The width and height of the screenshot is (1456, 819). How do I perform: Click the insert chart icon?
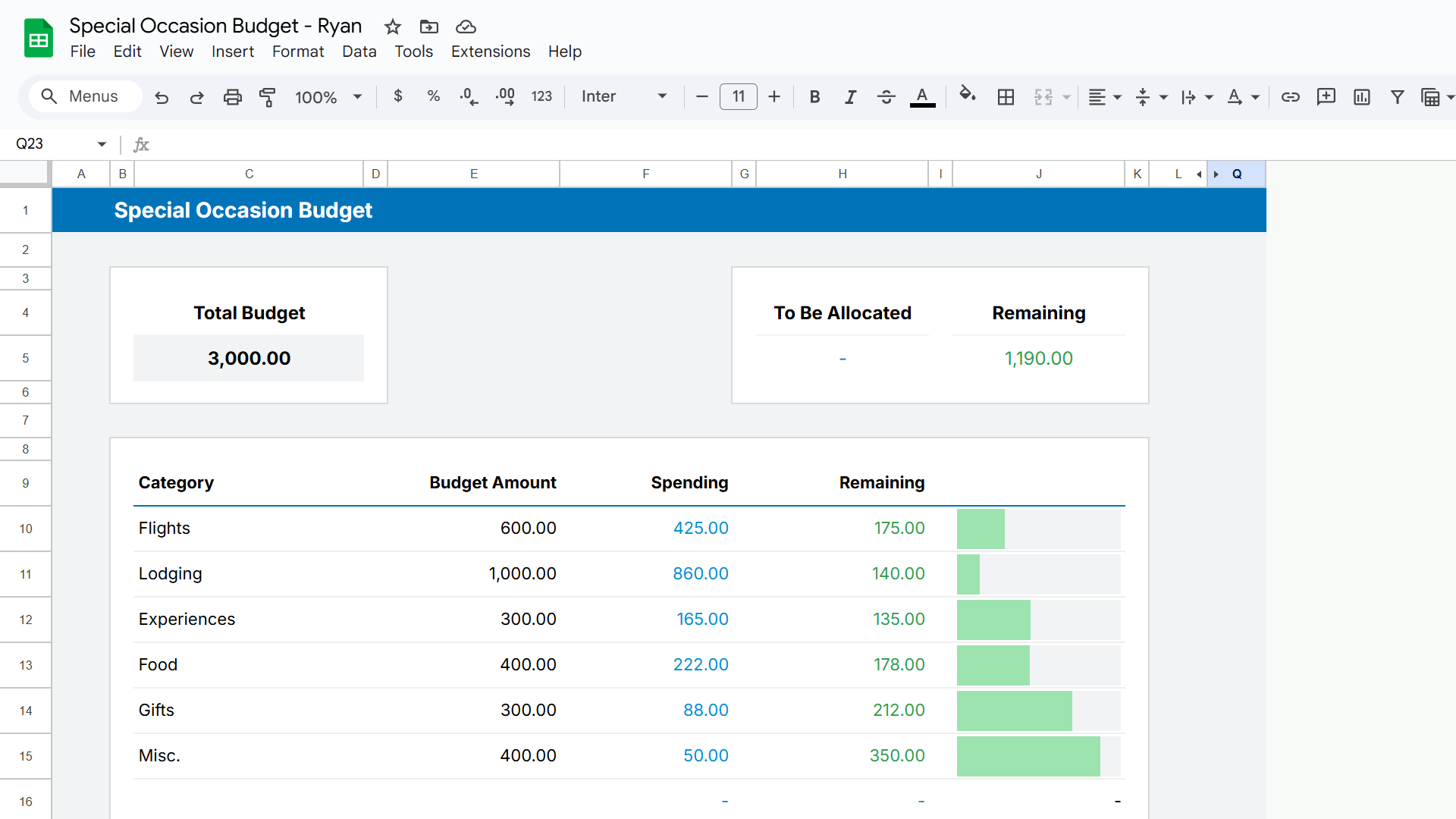[x=1361, y=97]
